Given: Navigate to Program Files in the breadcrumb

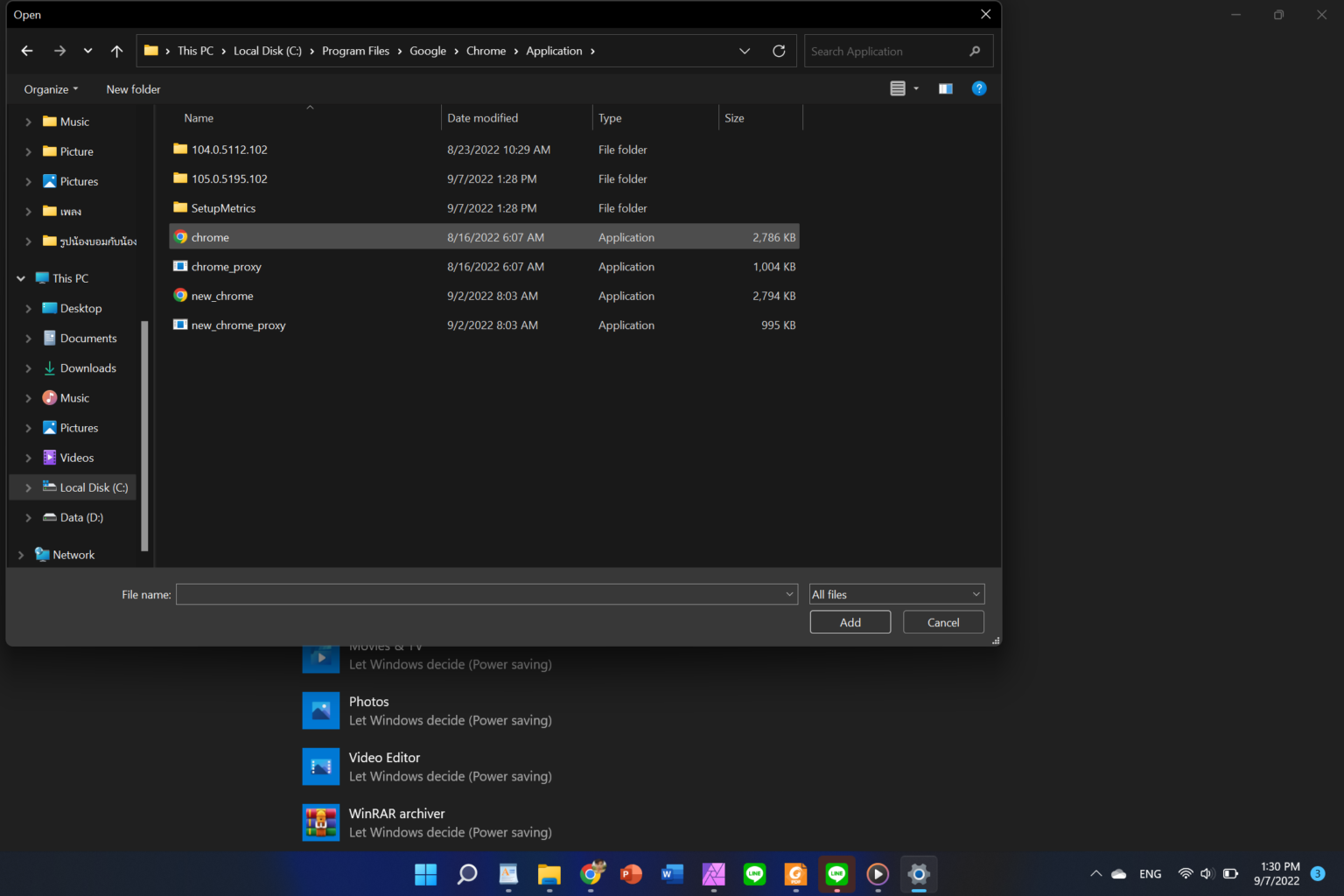Looking at the screenshot, I should [x=355, y=51].
